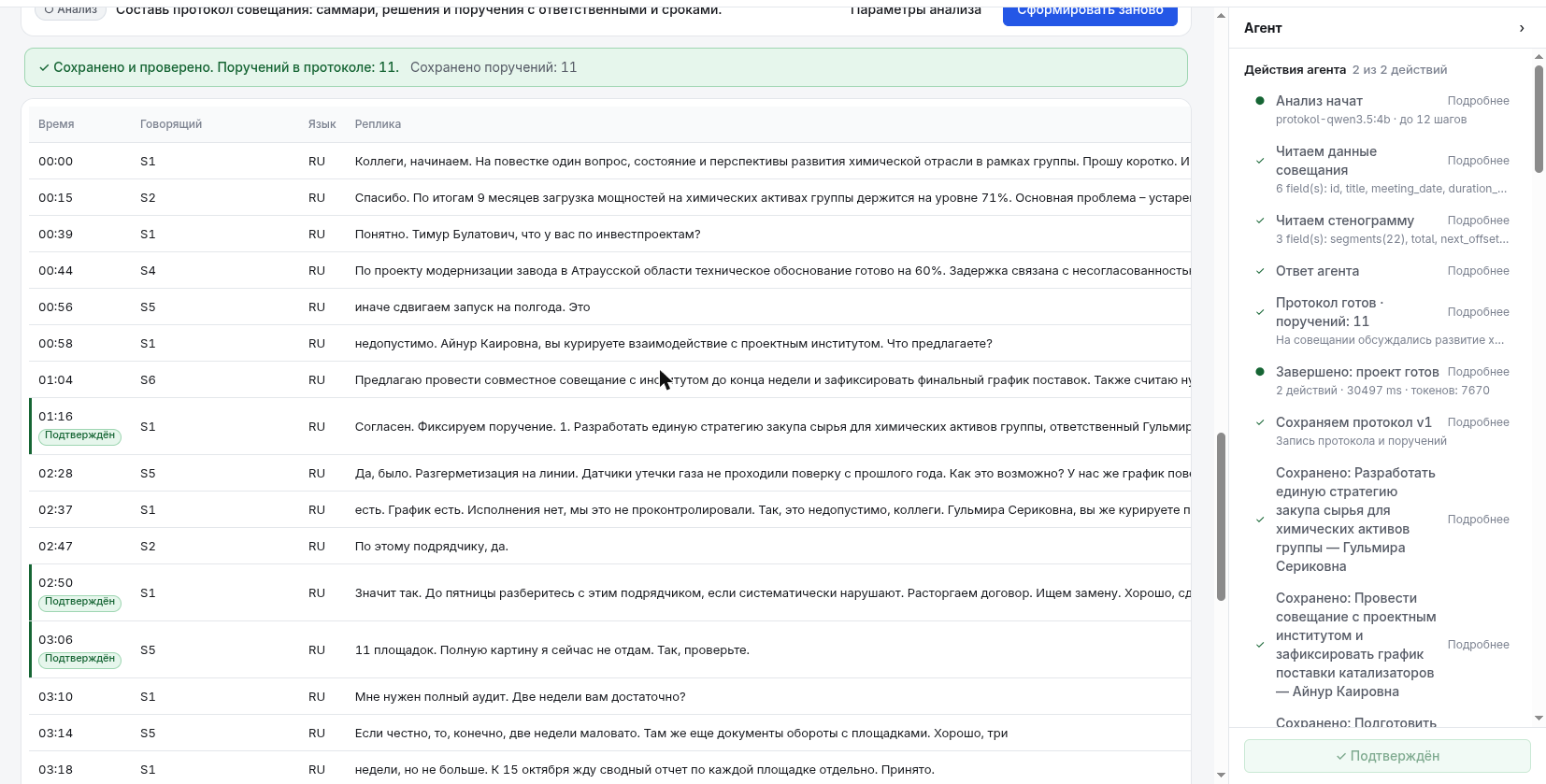Viewport: 1546px width, 784px height.
Task: Click the transcript's vertical scrollbar thumb
Action: [1221, 516]
